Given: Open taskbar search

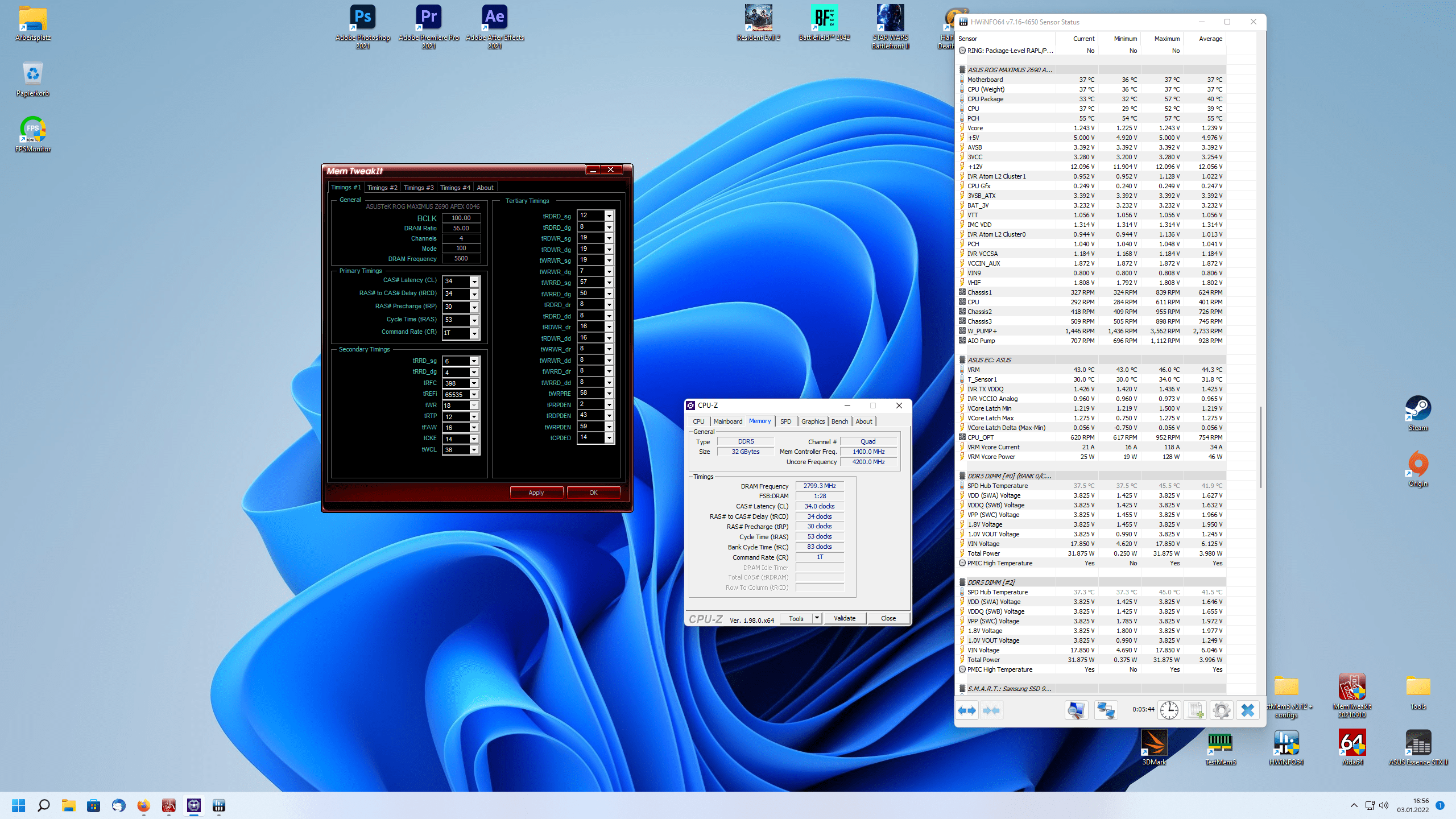Looking at the screenshot, I should click(x=43, y=805).
